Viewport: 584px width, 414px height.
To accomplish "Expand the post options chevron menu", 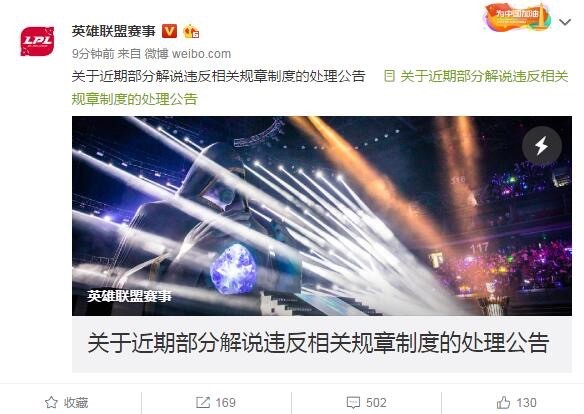I will pyautogui.click(x=565, y=22).
